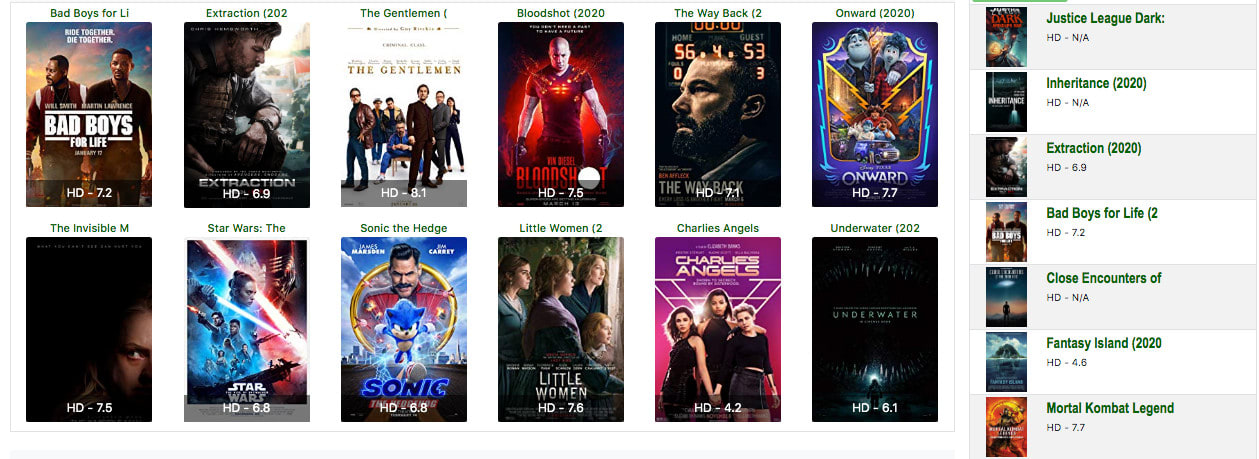The height and width of the screenshot is (459, 1259).
Task: Open the Bad Boys for Life poster
Action: 89,114
